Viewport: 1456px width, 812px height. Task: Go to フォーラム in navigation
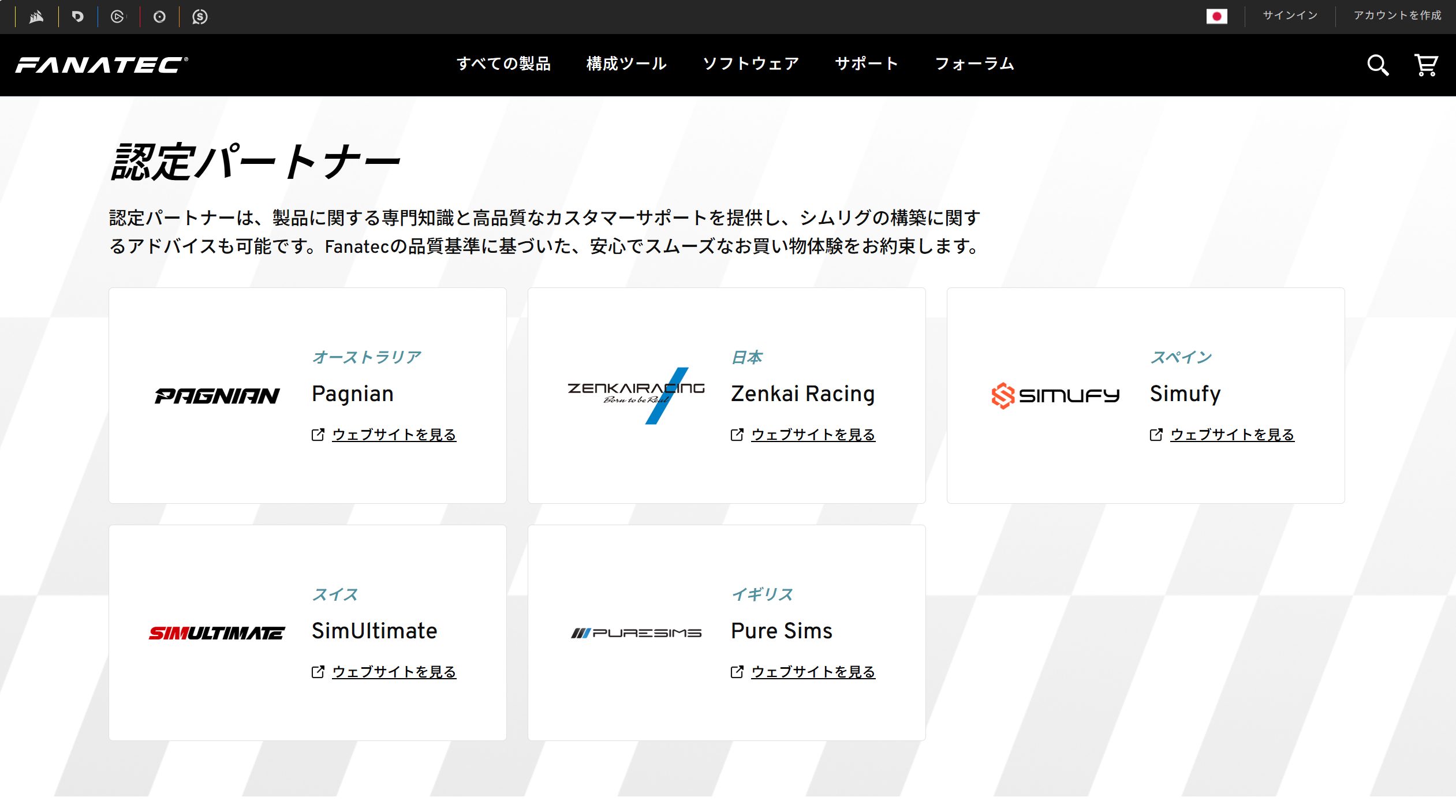(x=975, y=63)
